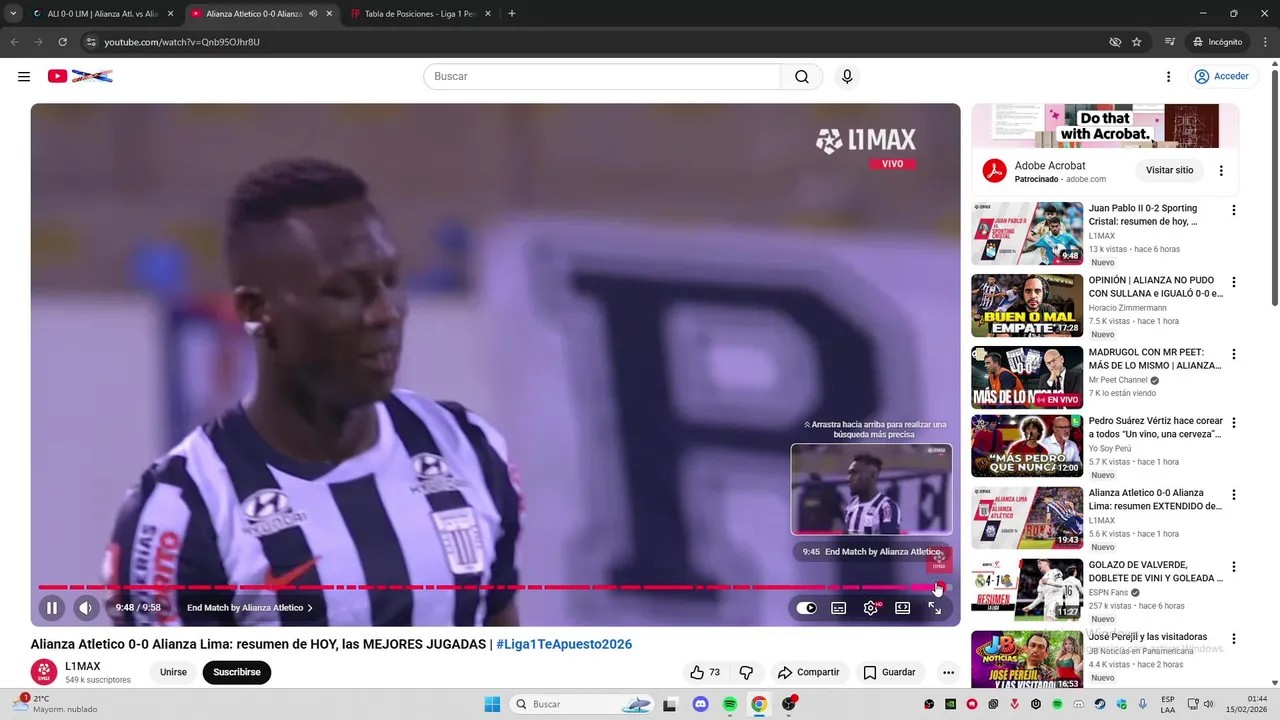Open the YouTube guide hamburger menu
The width and height of the screenshot is (1280, 720).
click(x=24, y=76)
